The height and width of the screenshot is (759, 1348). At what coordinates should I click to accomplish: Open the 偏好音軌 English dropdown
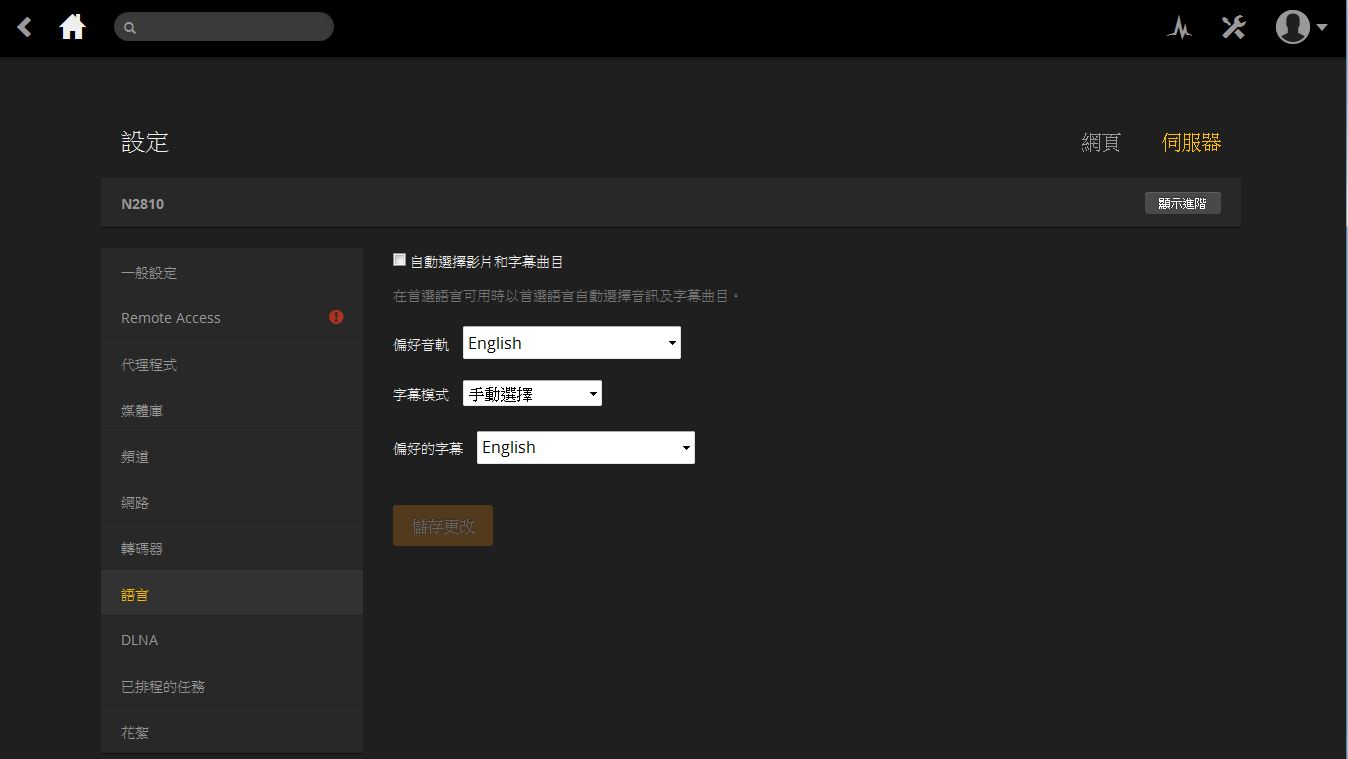pos(572,343)
